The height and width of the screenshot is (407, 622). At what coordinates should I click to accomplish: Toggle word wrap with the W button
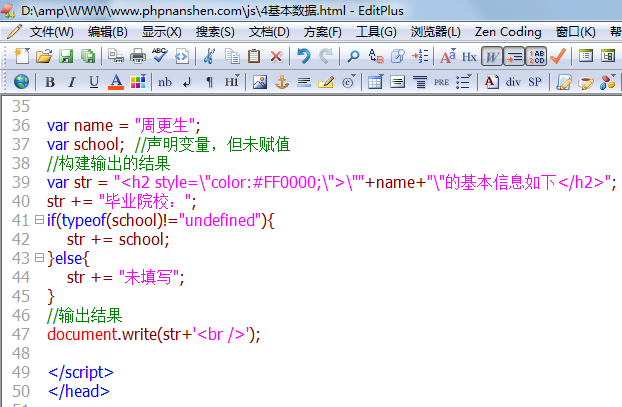(492, 56)
